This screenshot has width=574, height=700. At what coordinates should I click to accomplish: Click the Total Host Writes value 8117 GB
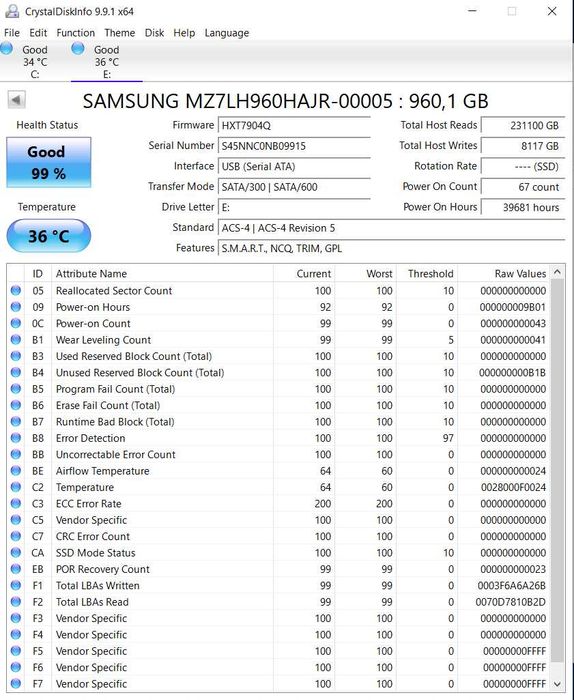tap(523, 146)
